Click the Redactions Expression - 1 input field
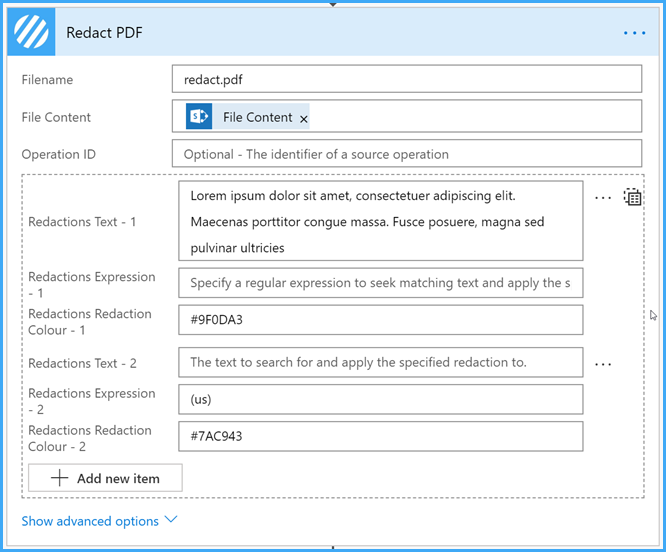Viewport: 666px width, 552px height. [381, 283]
